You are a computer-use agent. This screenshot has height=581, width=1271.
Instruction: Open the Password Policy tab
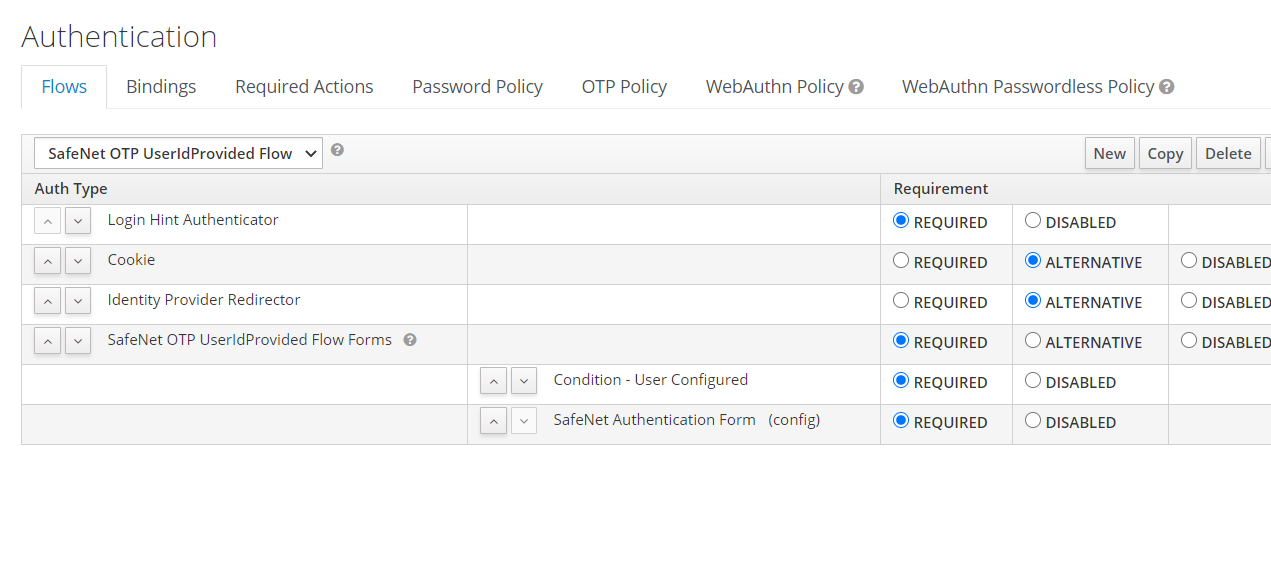tap(477, 87)
